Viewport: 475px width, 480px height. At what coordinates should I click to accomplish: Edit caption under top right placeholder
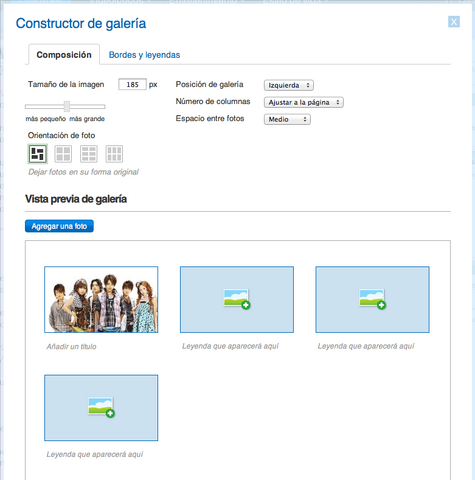tap(366, 346)
